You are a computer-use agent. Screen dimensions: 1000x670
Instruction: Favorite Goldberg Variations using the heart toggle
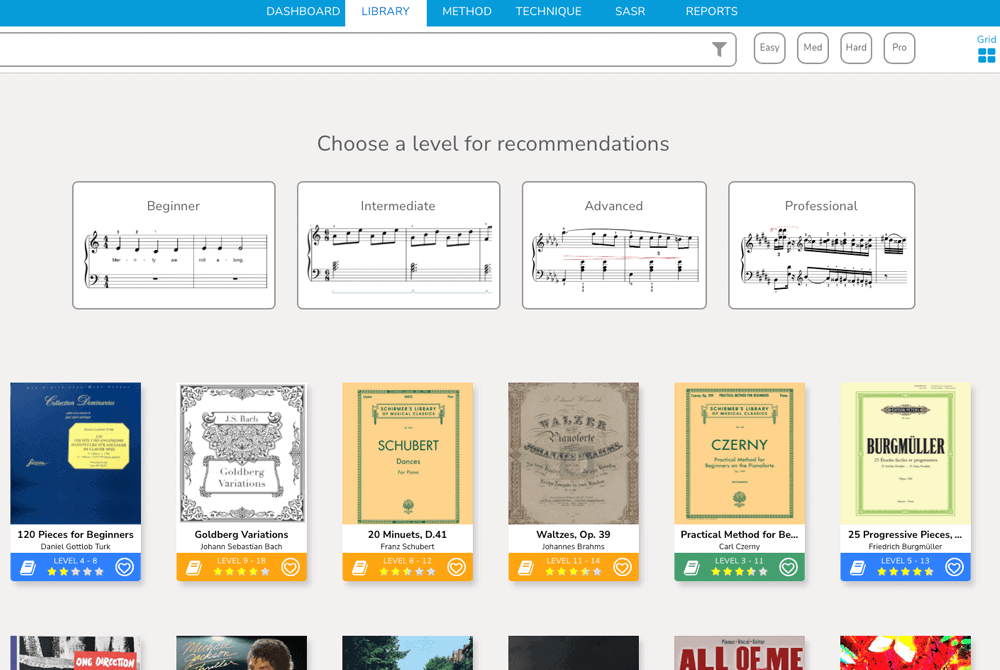(x=288, y=567)
